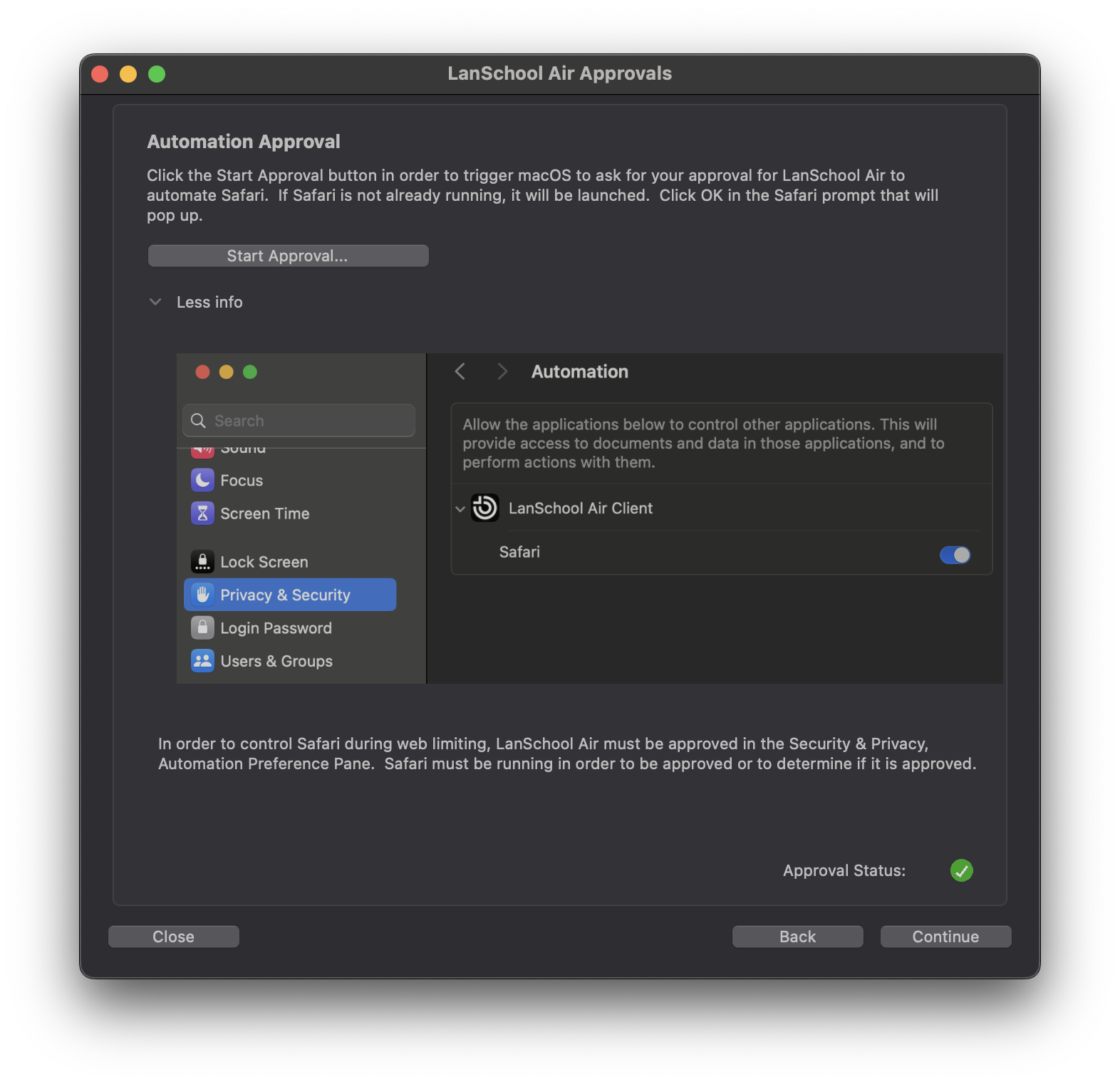Click the Lock Screen padlock icon

(x=202, y=562)
